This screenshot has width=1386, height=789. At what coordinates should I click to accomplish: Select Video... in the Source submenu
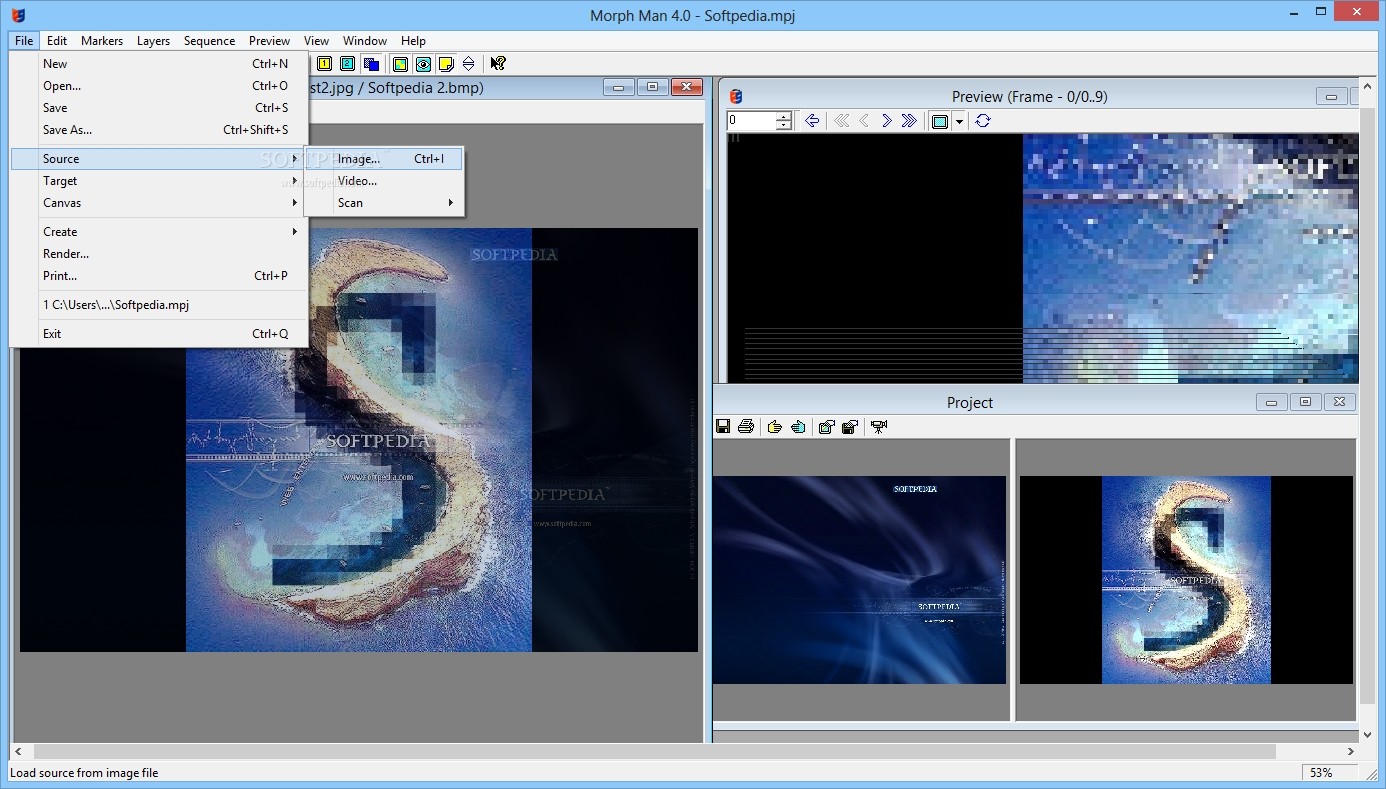(x=384, y=181)
